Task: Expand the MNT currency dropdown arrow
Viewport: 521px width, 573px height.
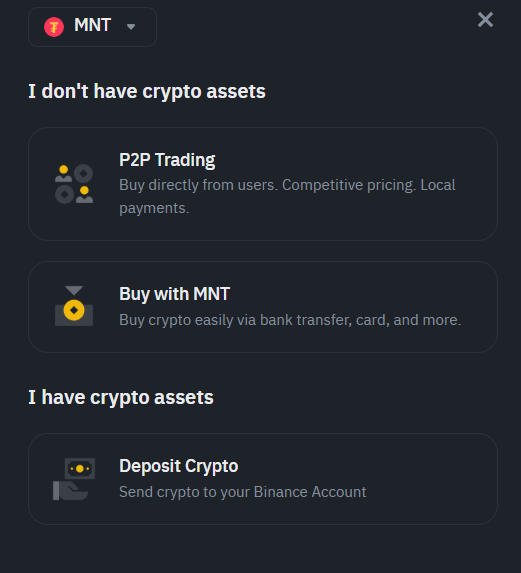Action: (x=131, y=27)
